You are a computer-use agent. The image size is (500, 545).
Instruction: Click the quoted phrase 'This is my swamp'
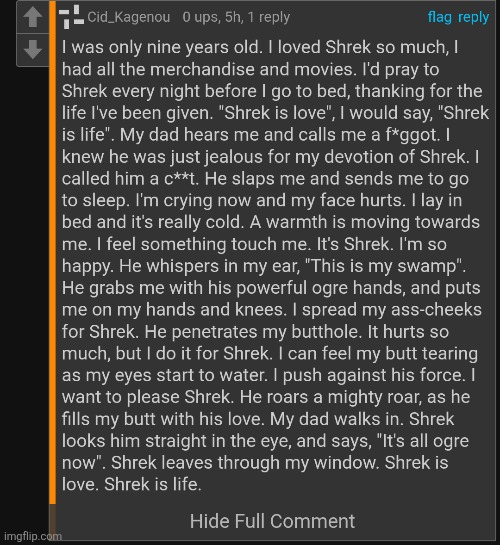coord(383,266)
